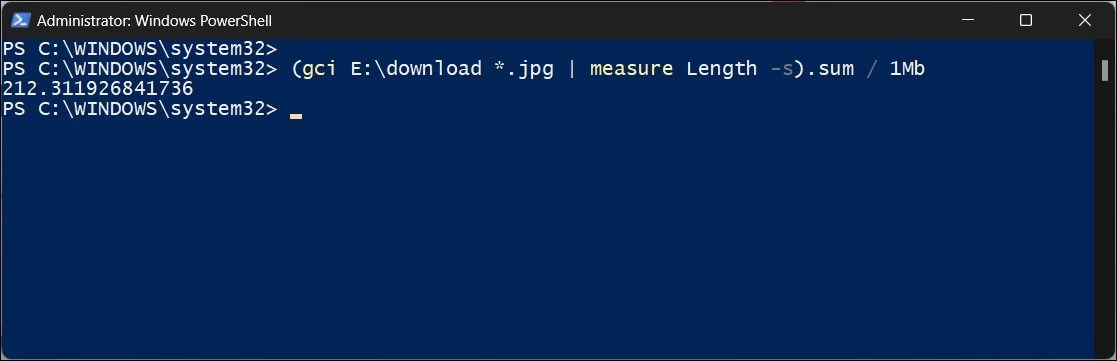Viewport: 1117px width, 361px height.
Task: Click the E:\download path text
Action: point(414,69)
